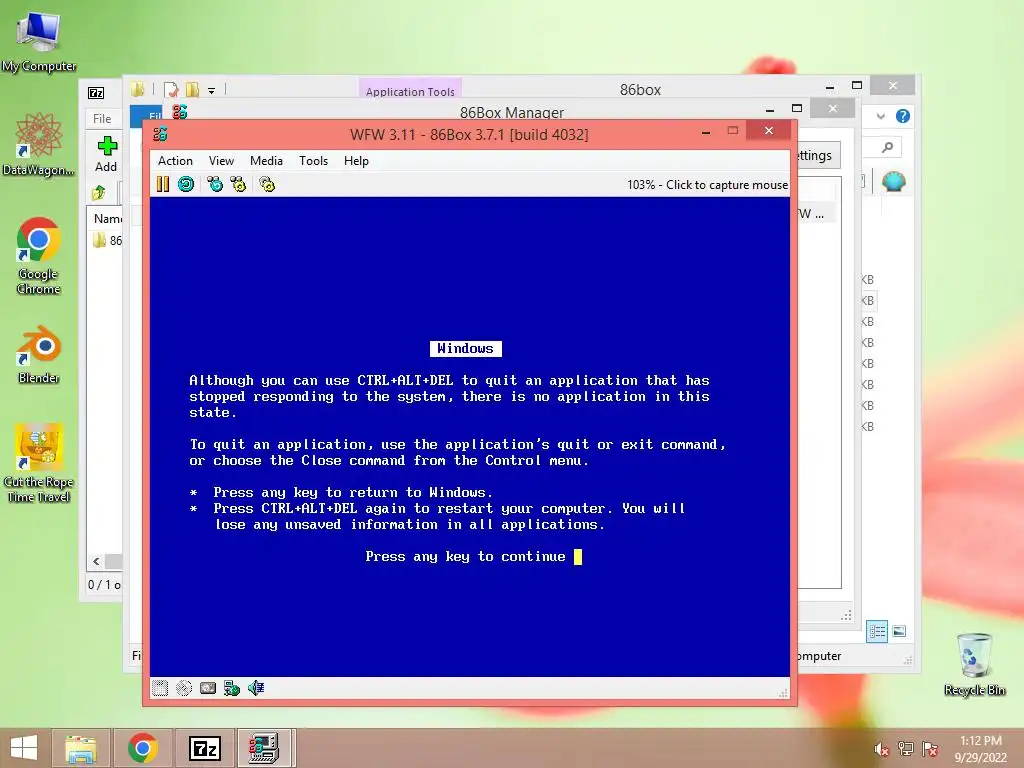1024x768 pixels.
Task: Click blue help question mark in Explorer
Action: tap(903, 116)
